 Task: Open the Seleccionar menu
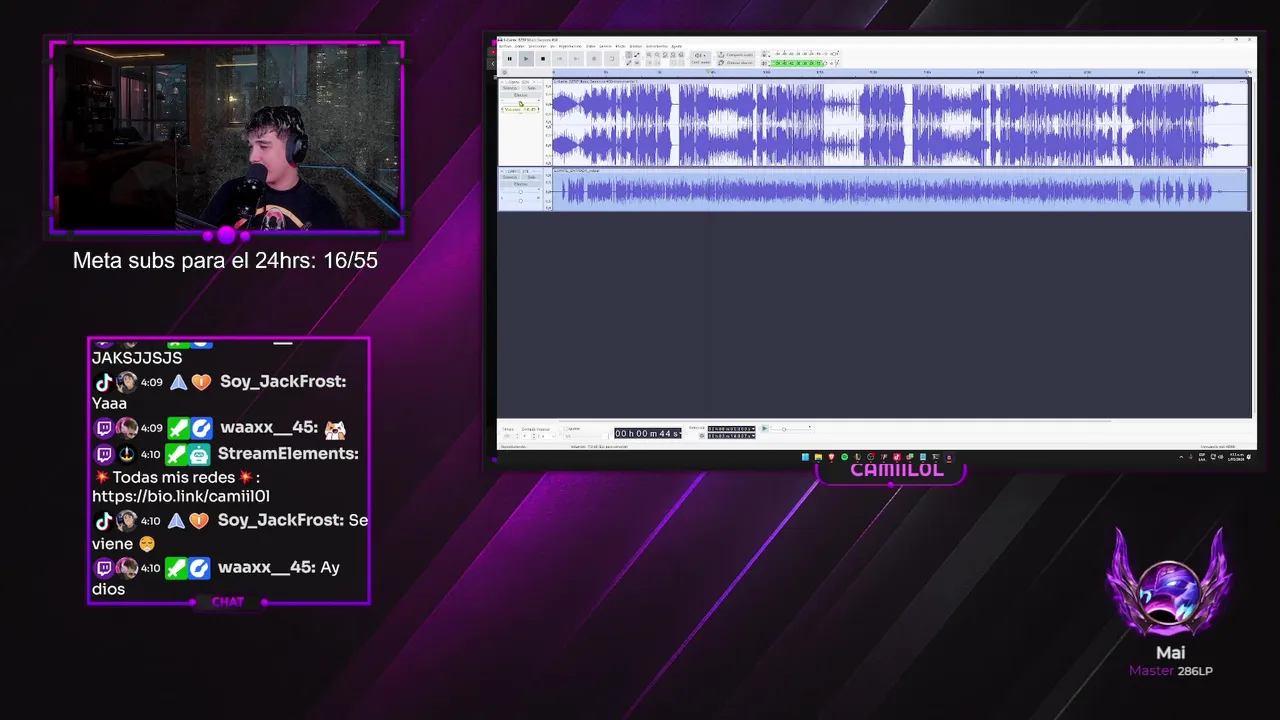point(537,46)
